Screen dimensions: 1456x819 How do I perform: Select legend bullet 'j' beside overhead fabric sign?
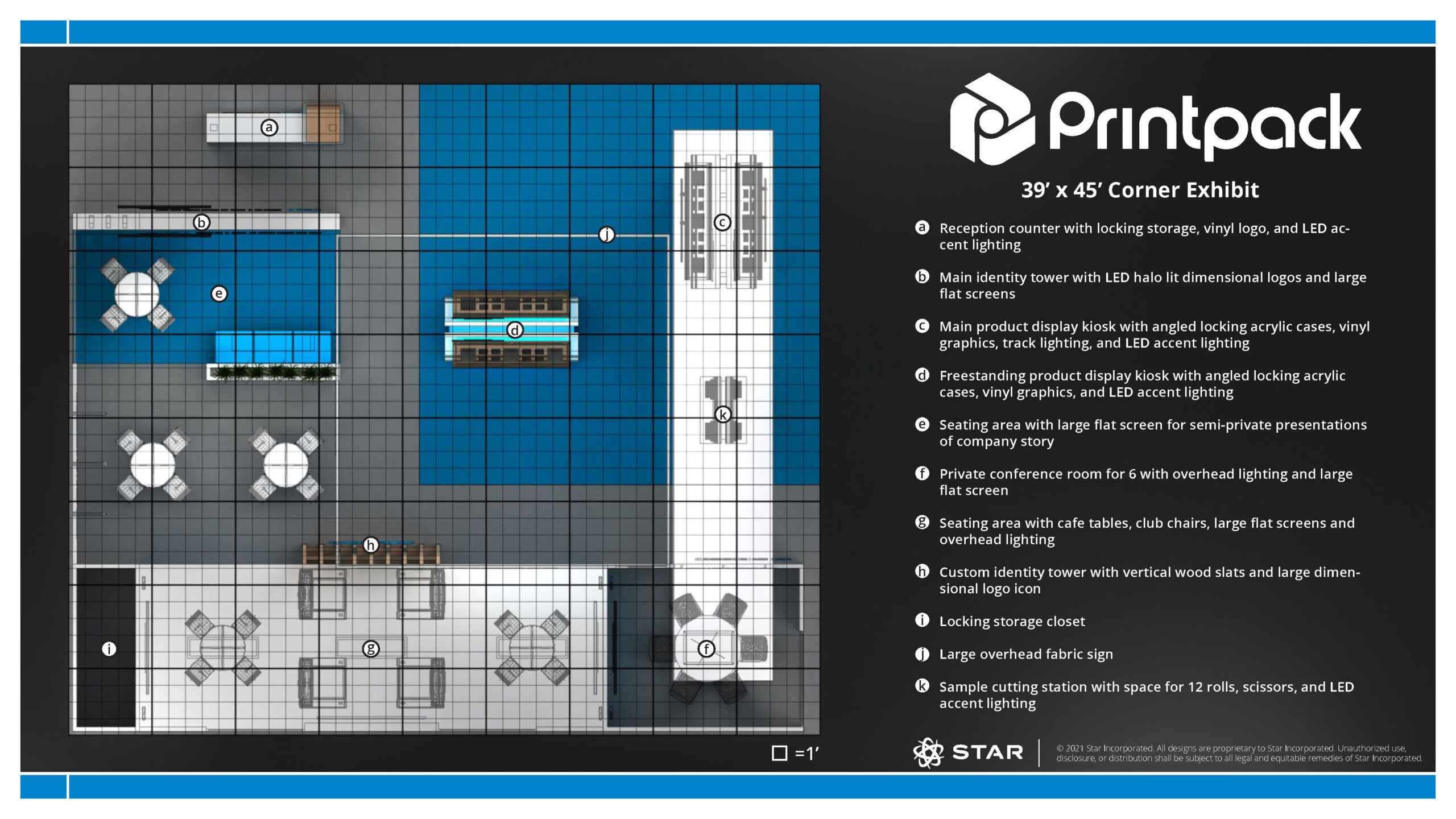click(x=922, y=654)
